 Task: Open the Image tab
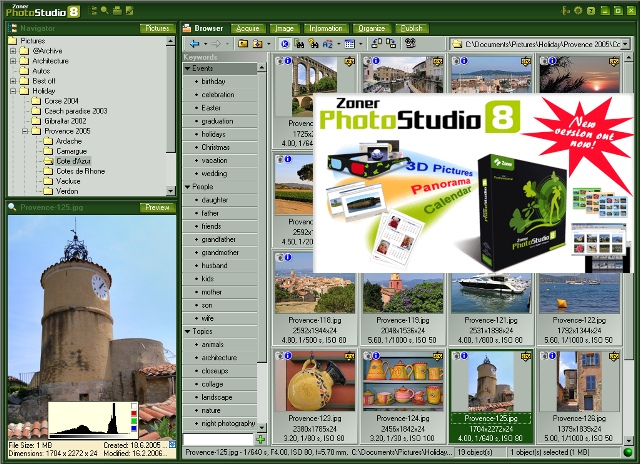point(284,28)
